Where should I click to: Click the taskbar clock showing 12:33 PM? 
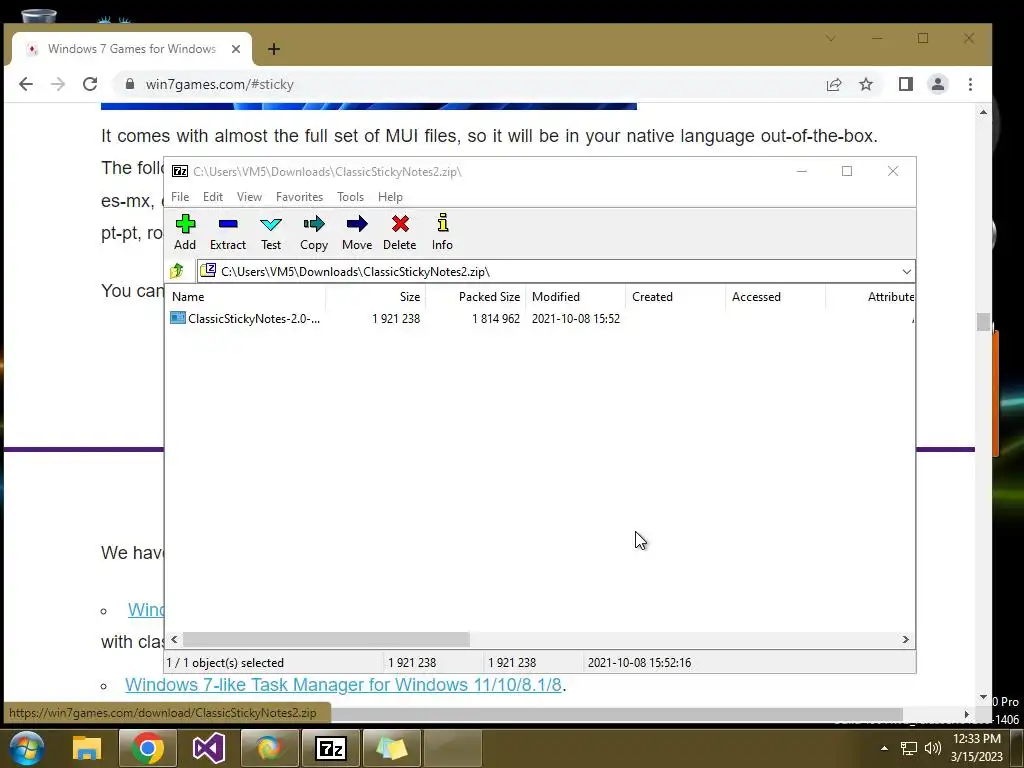[x=977, y=748]
